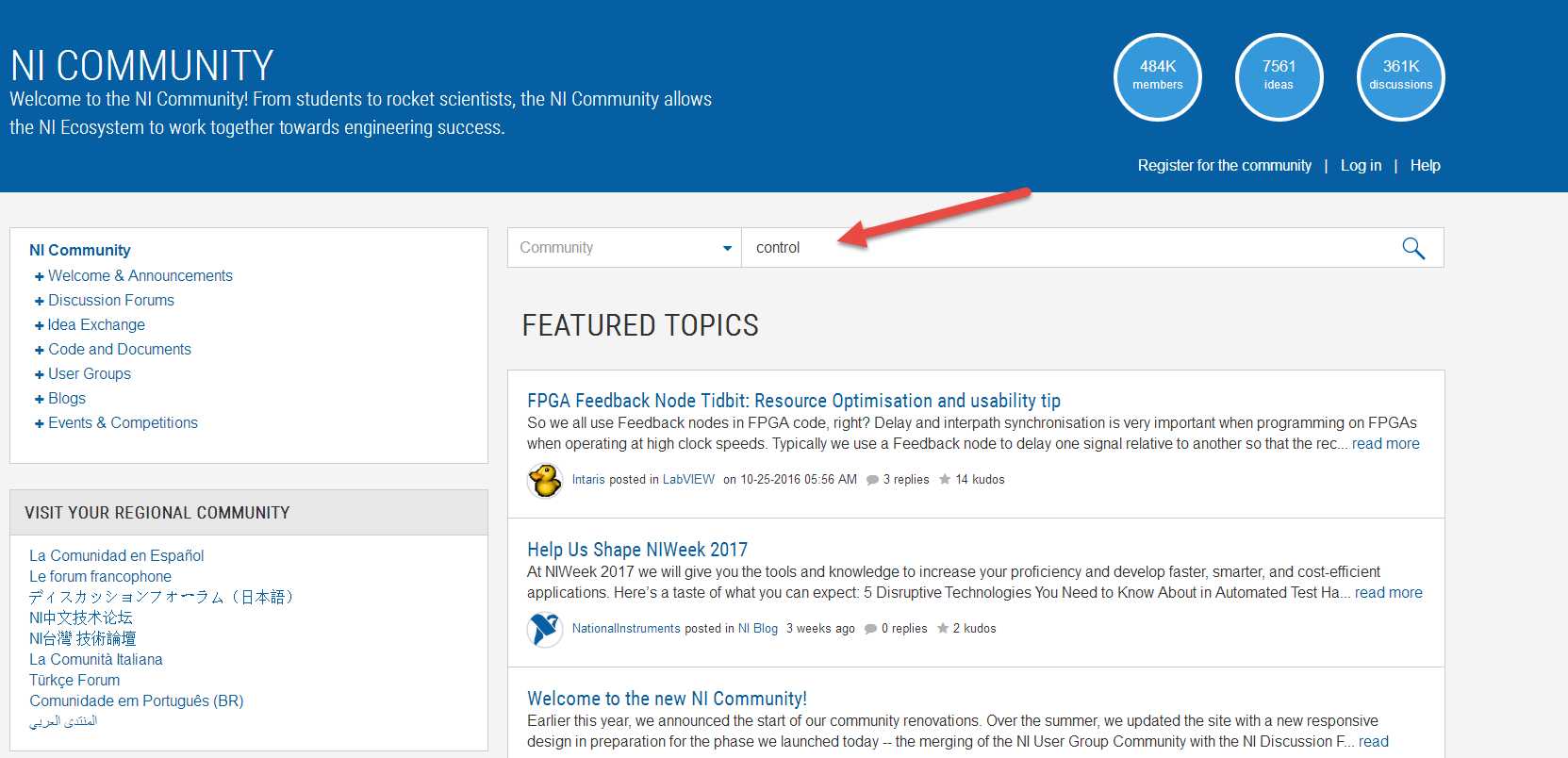1568x758 pixels.
Task: Open Türkçe Forum link
Action: click(x=74, y=680)
